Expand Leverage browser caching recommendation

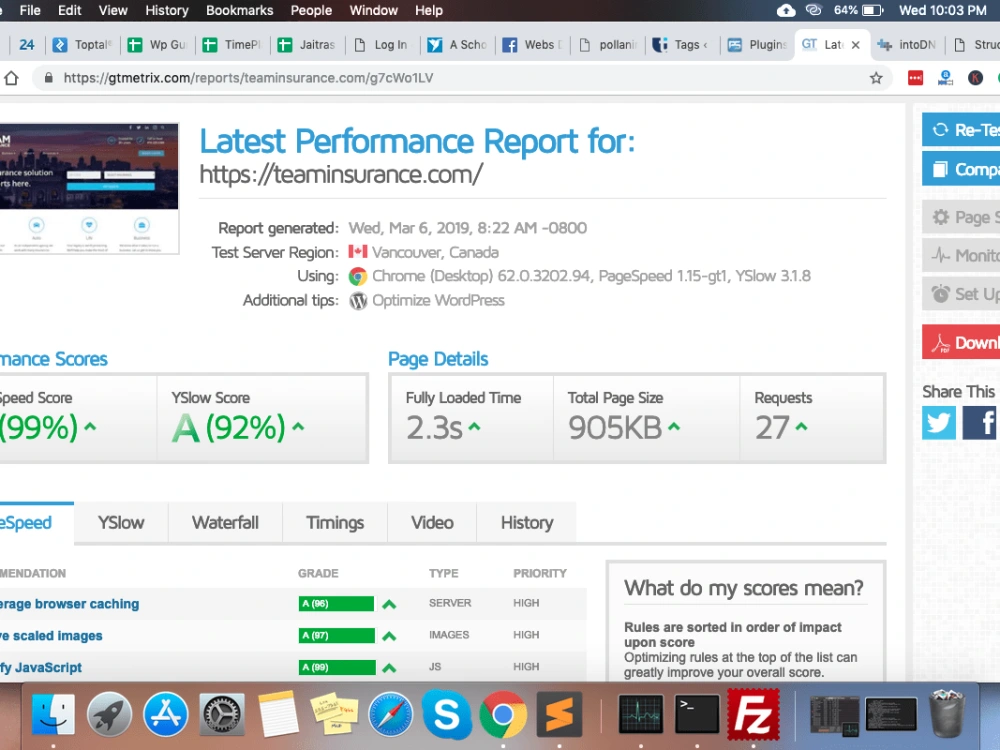(x=70, y=604)
